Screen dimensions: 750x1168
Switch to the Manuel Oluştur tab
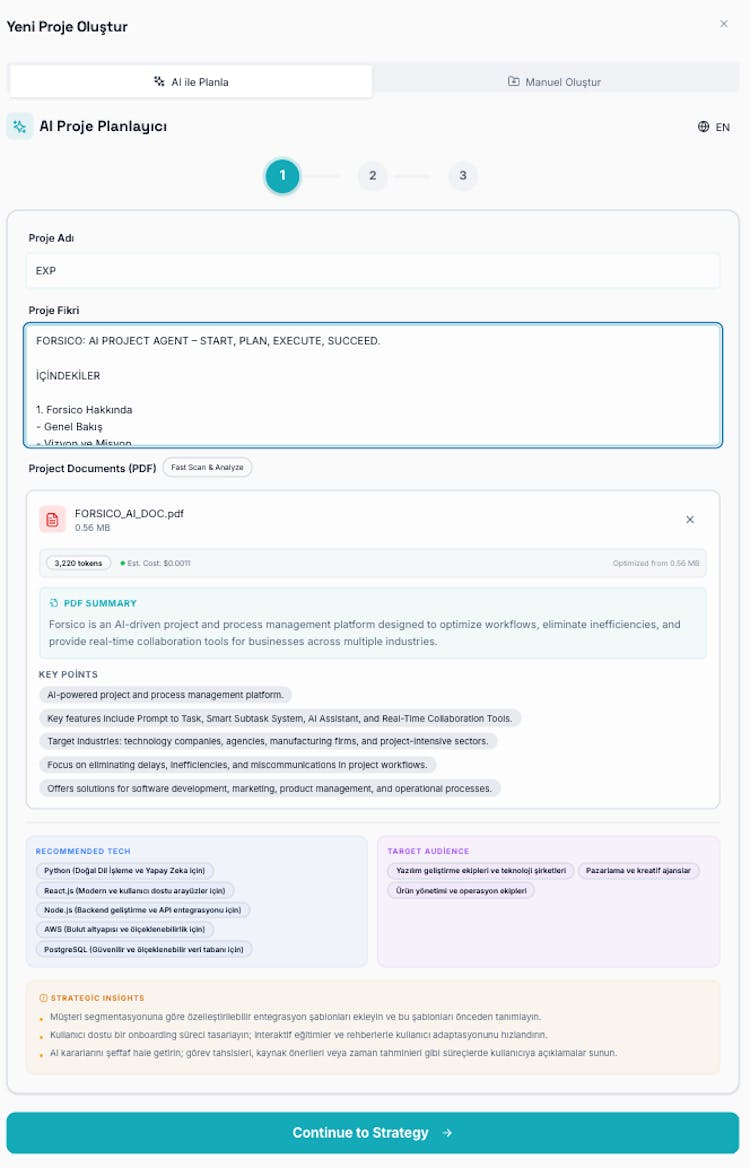click(555, 82)
